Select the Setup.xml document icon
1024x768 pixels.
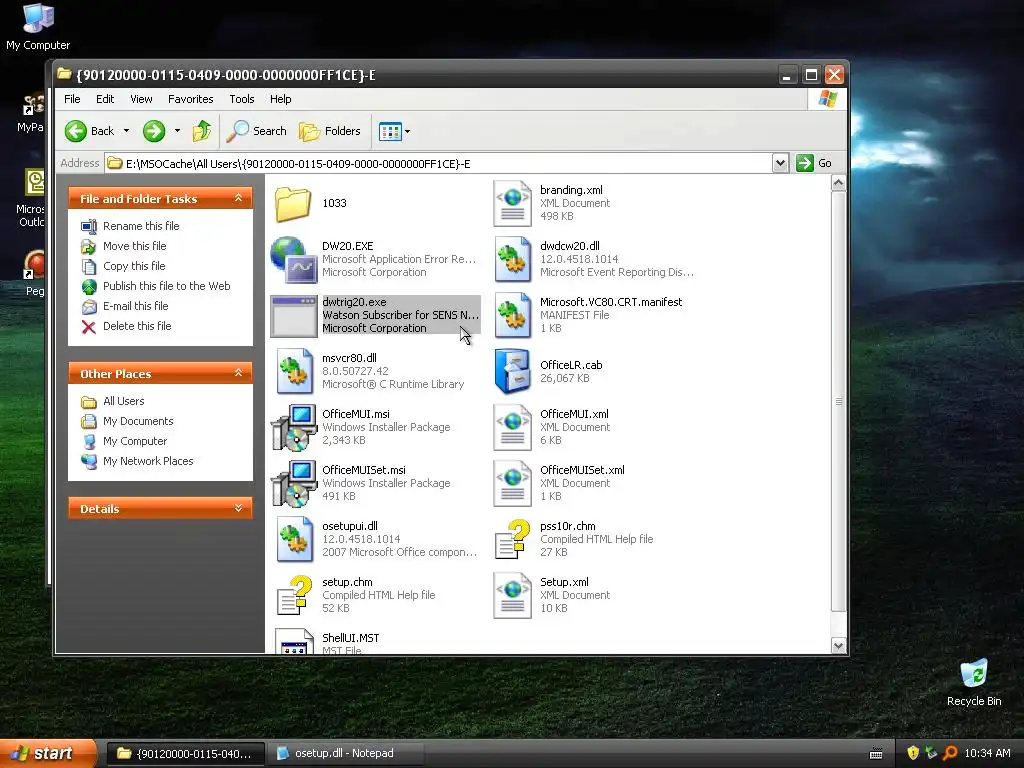pyautogui.click(x=512, y=596)
